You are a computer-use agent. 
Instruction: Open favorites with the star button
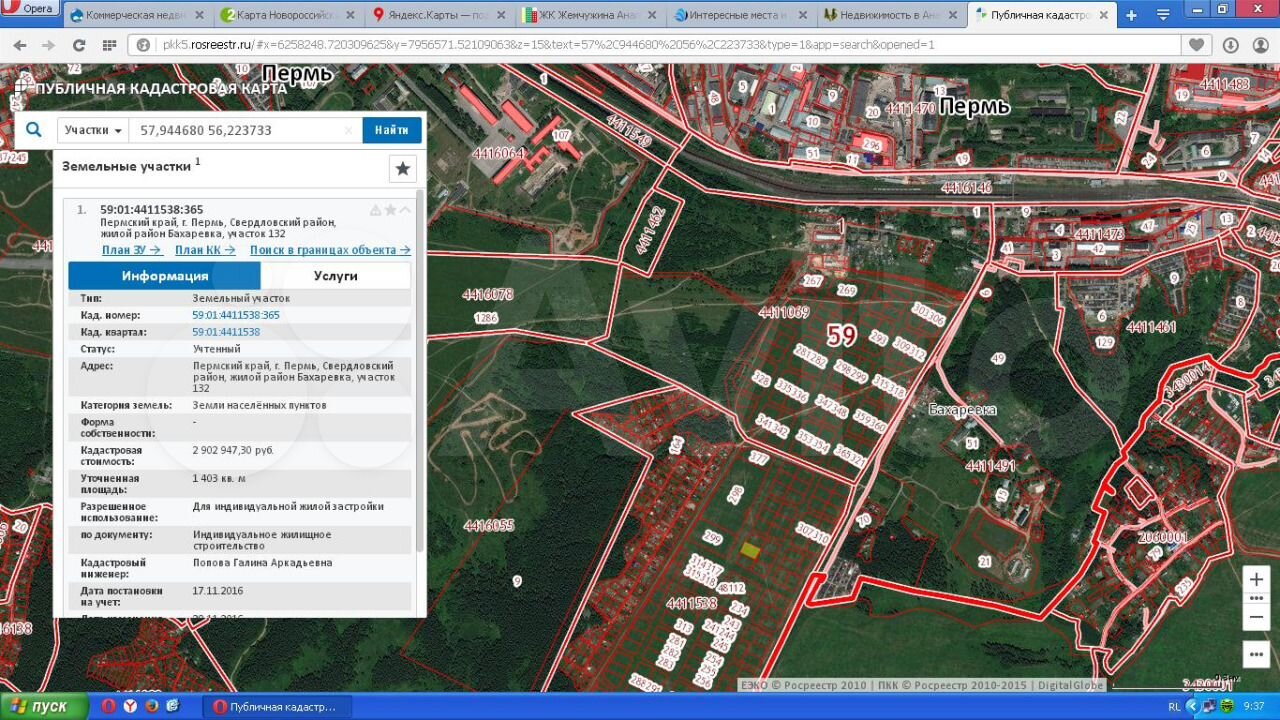pos(402,169)
